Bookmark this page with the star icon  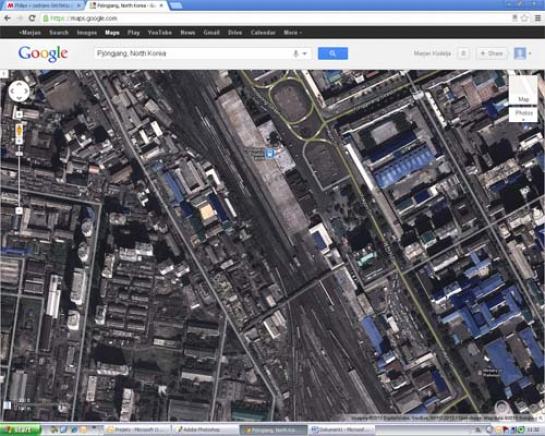click(x=525, y=18)
